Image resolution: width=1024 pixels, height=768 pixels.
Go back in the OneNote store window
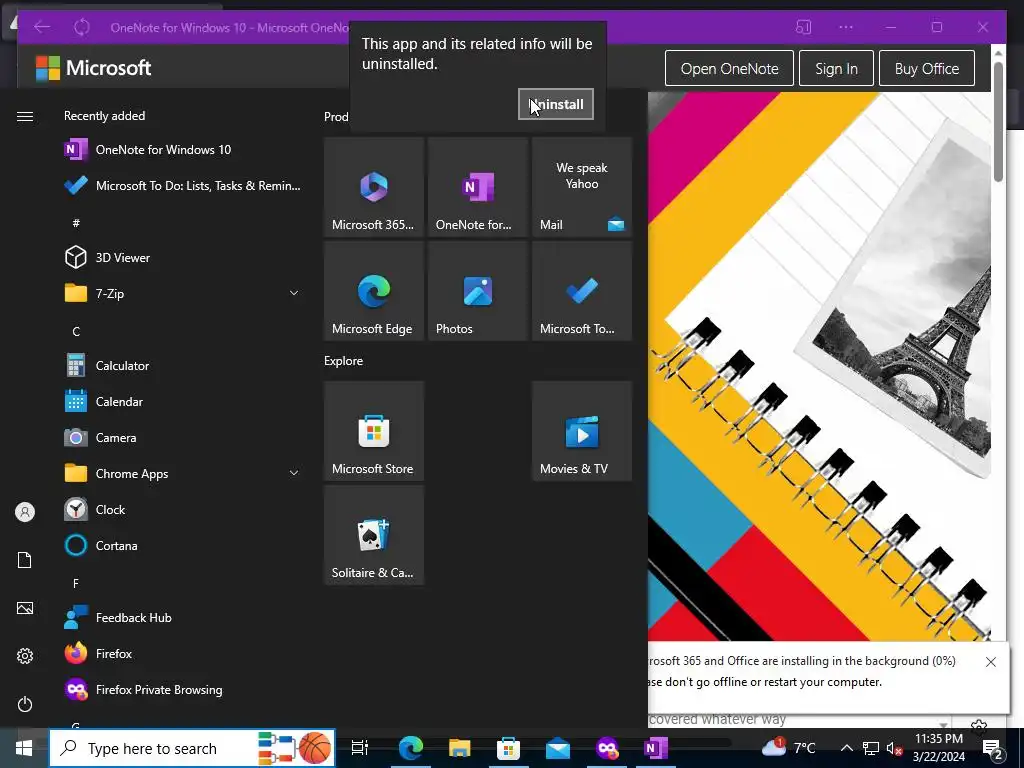(x=42, y=27)
